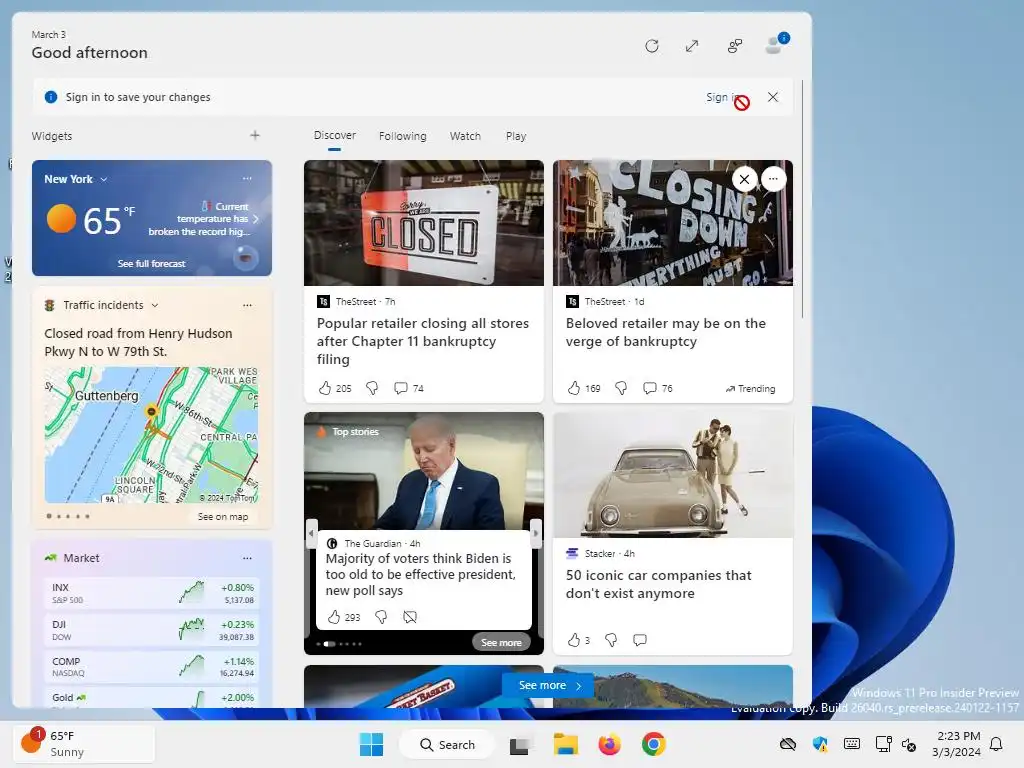Open comments on the Biden poll story

(410, 616)
